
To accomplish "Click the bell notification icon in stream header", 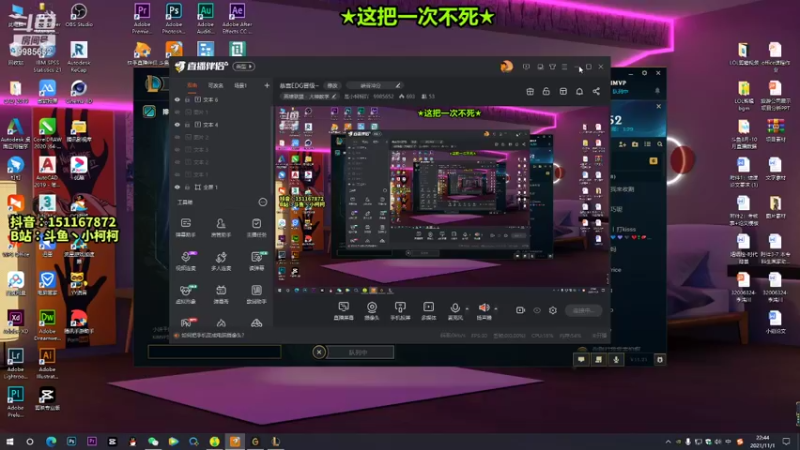I will [x=579, y=91].
